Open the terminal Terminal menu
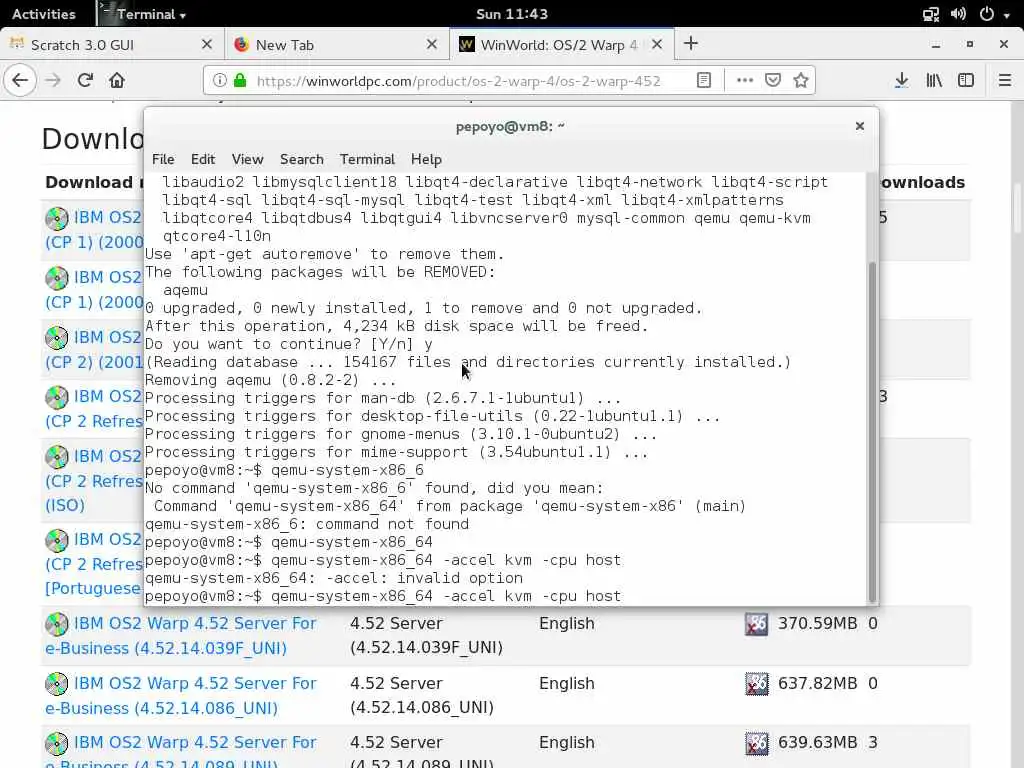Screen dimensions: 1024x768 pyautogui.click(x=367, y=159)
